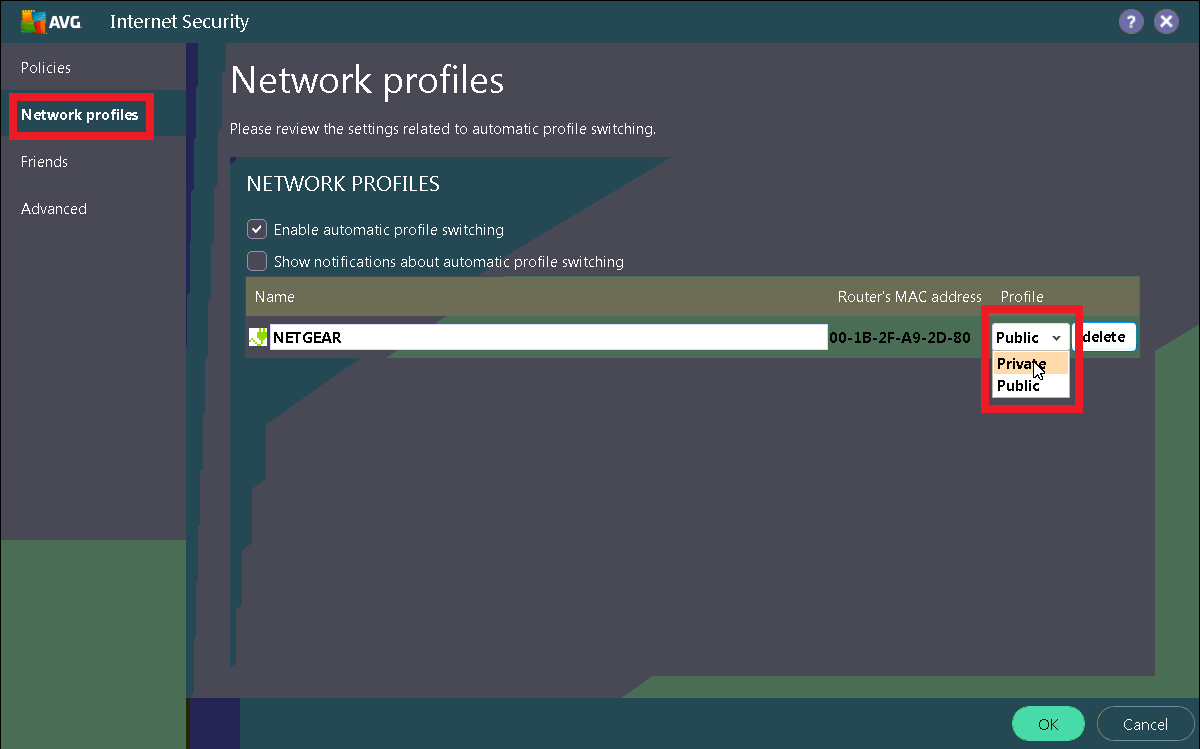Confirm changes with the OK button
The image size is (1200, 749).
pyautogui.click(x=1047, y=724)
